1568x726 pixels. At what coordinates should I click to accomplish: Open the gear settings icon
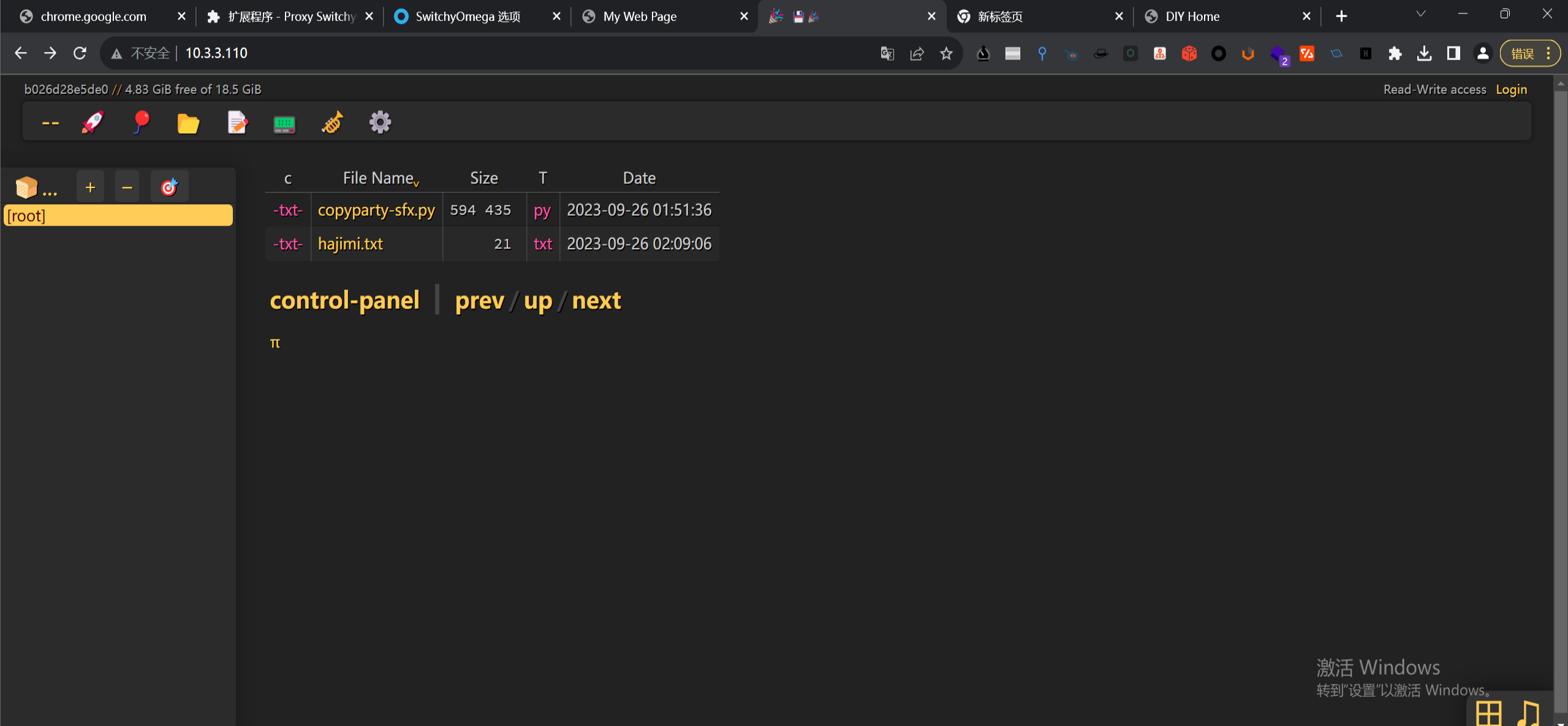coord(380,123)
